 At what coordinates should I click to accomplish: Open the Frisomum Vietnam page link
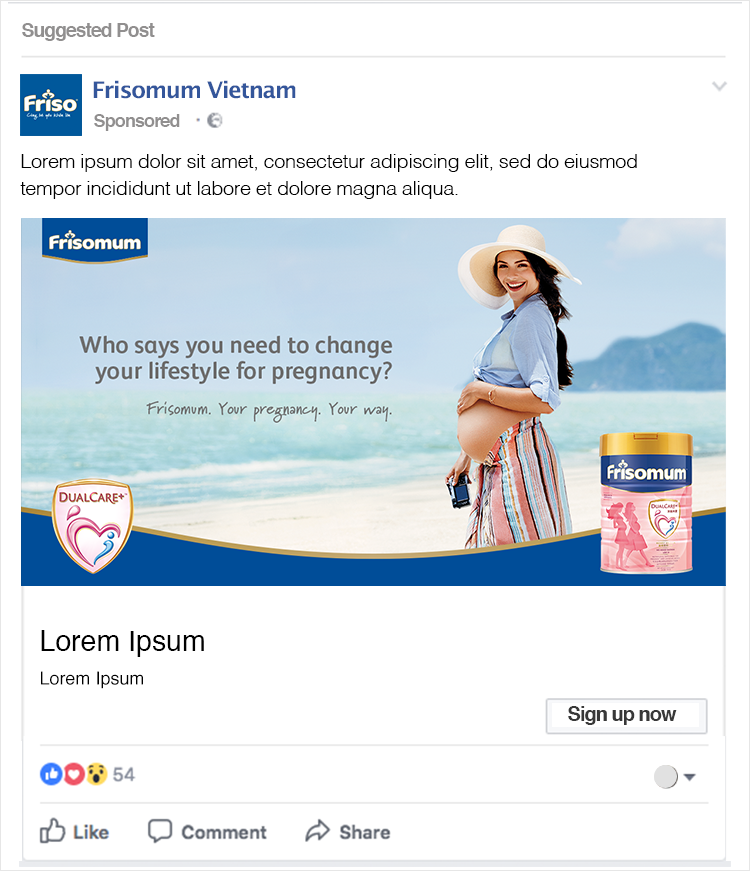[x=194, y=90]
